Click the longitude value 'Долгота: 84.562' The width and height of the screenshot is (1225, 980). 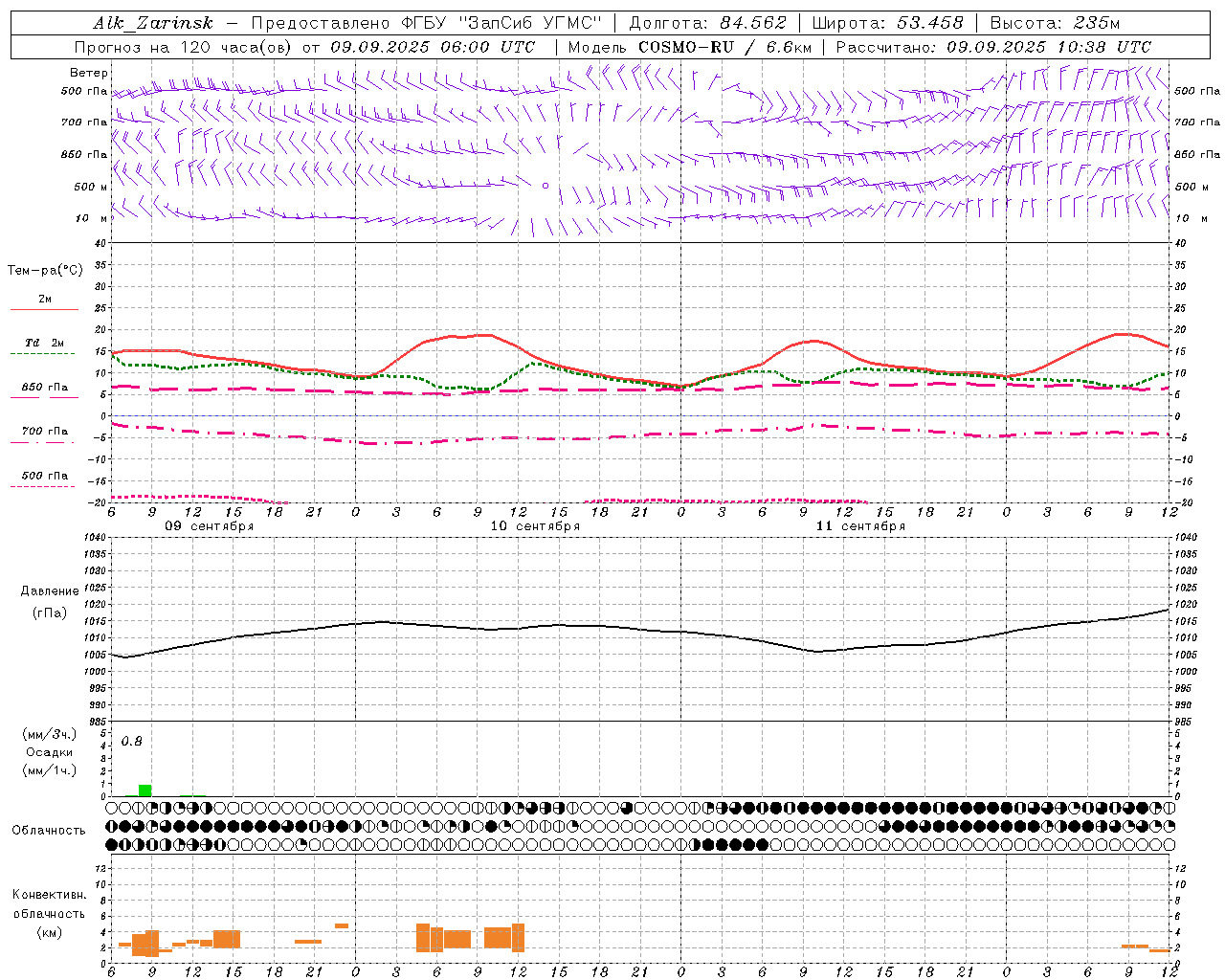coord(707,23)
